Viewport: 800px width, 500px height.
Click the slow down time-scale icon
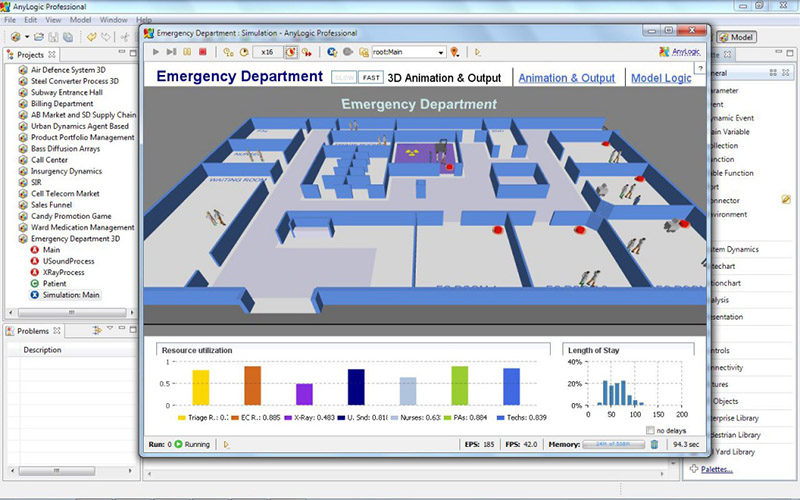[229, 52]
